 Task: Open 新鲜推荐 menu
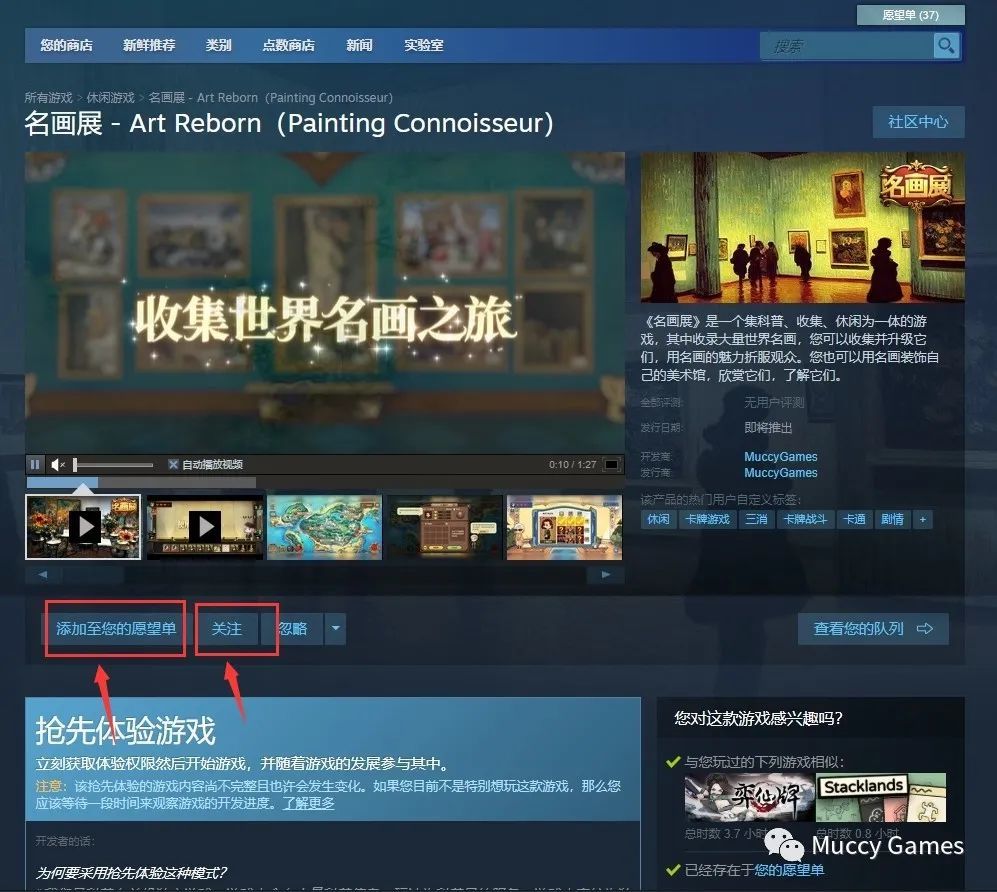149,45
